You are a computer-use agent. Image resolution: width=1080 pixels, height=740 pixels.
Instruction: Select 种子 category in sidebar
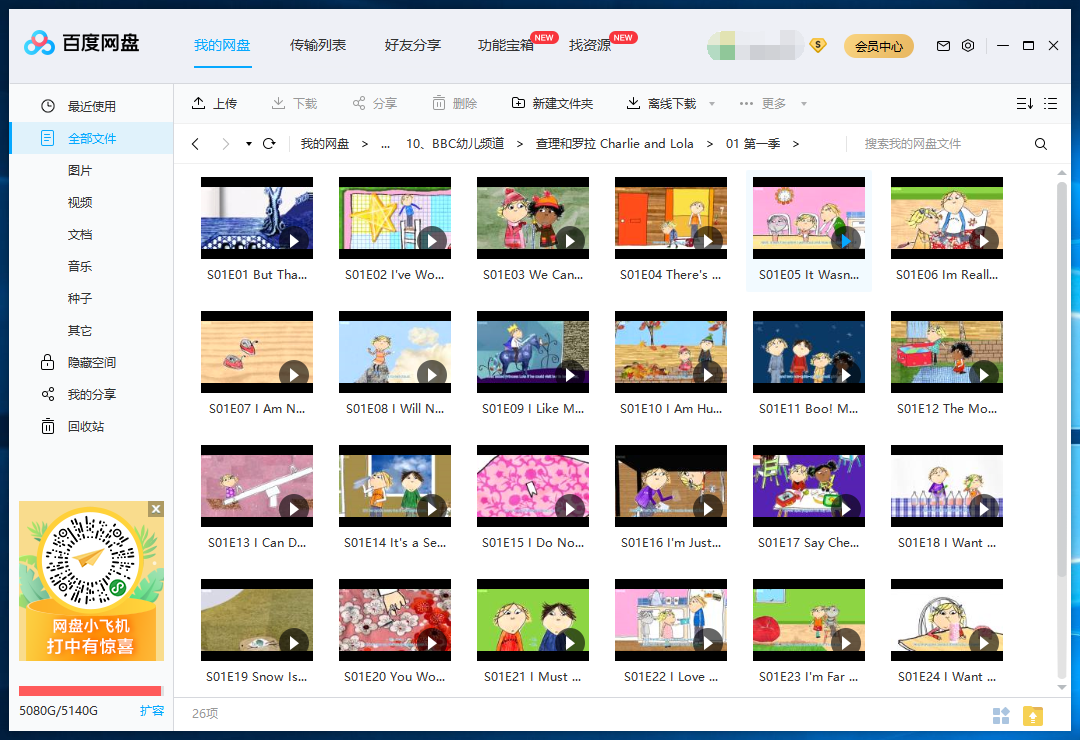(x=80, y=298)
